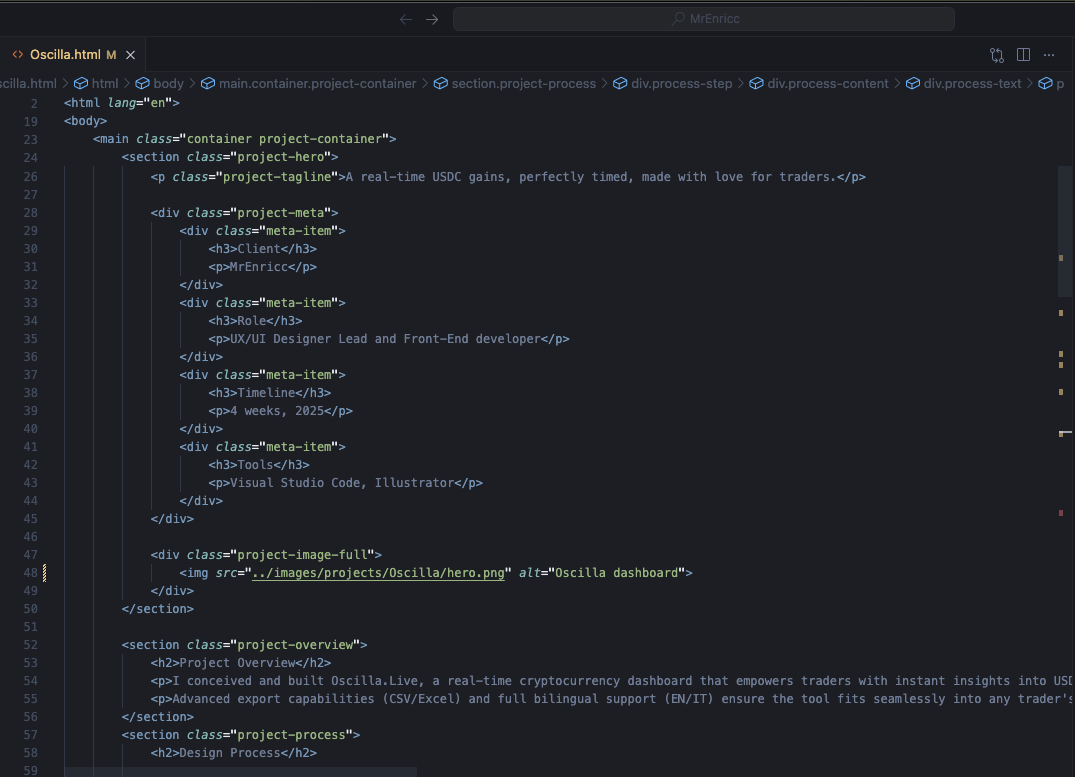Click line number 26 in gutter
This screenshot has width=1075, height=777.
tap(30, 177)
